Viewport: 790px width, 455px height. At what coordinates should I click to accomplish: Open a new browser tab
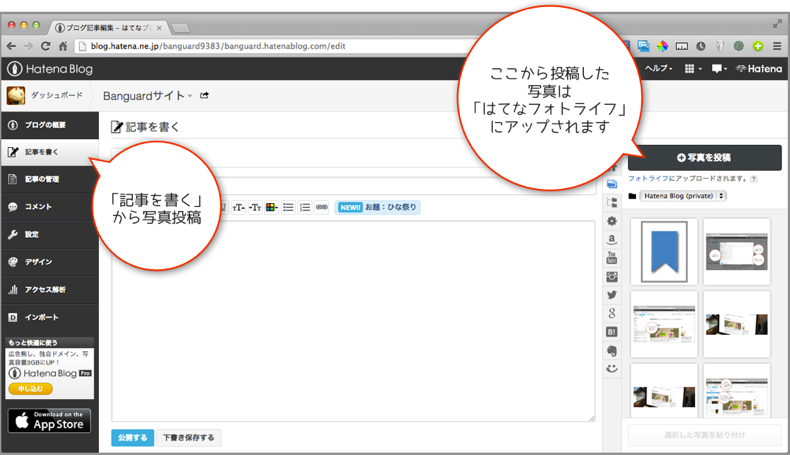click(180, 28)
